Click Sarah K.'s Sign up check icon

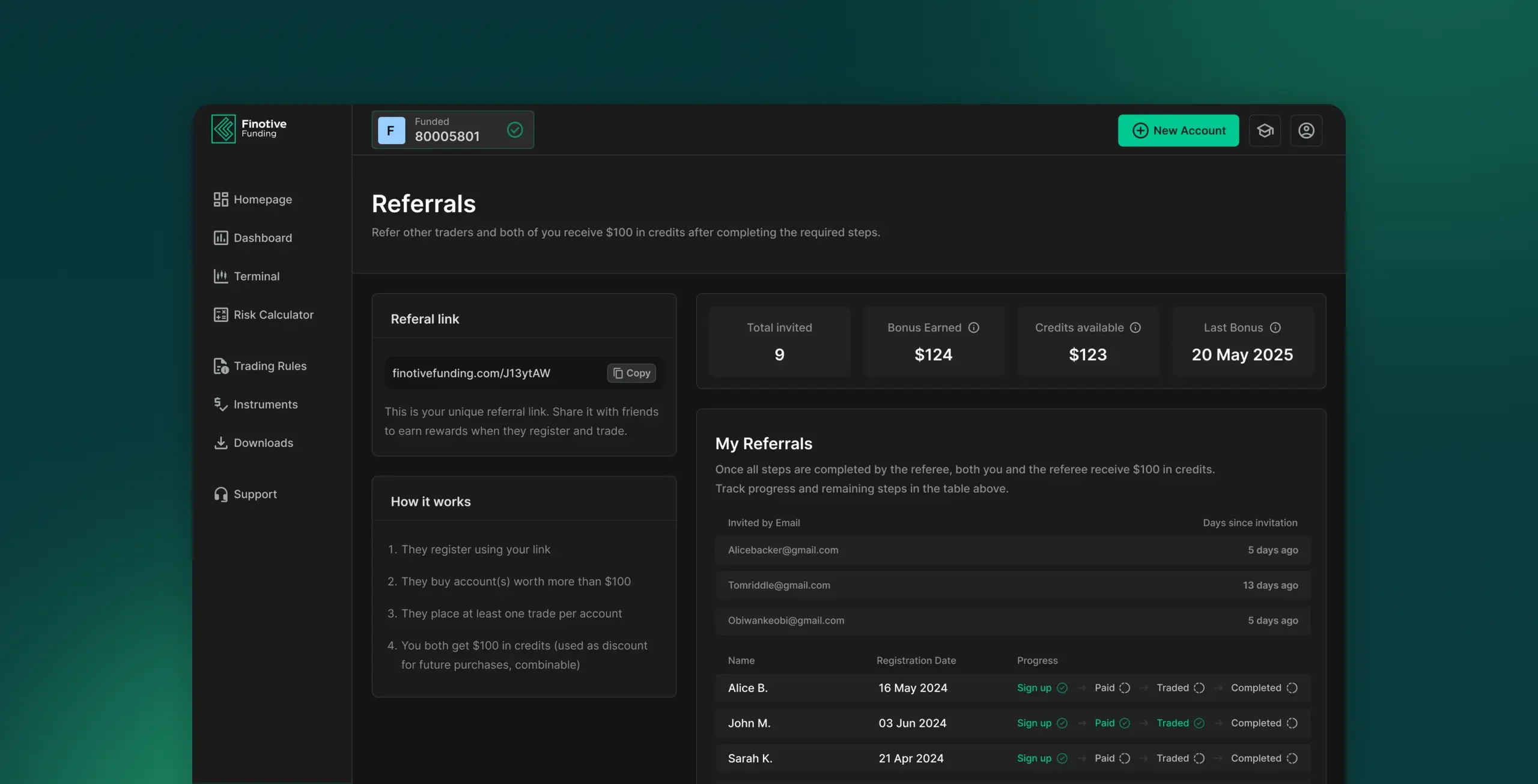(1062, 758)
